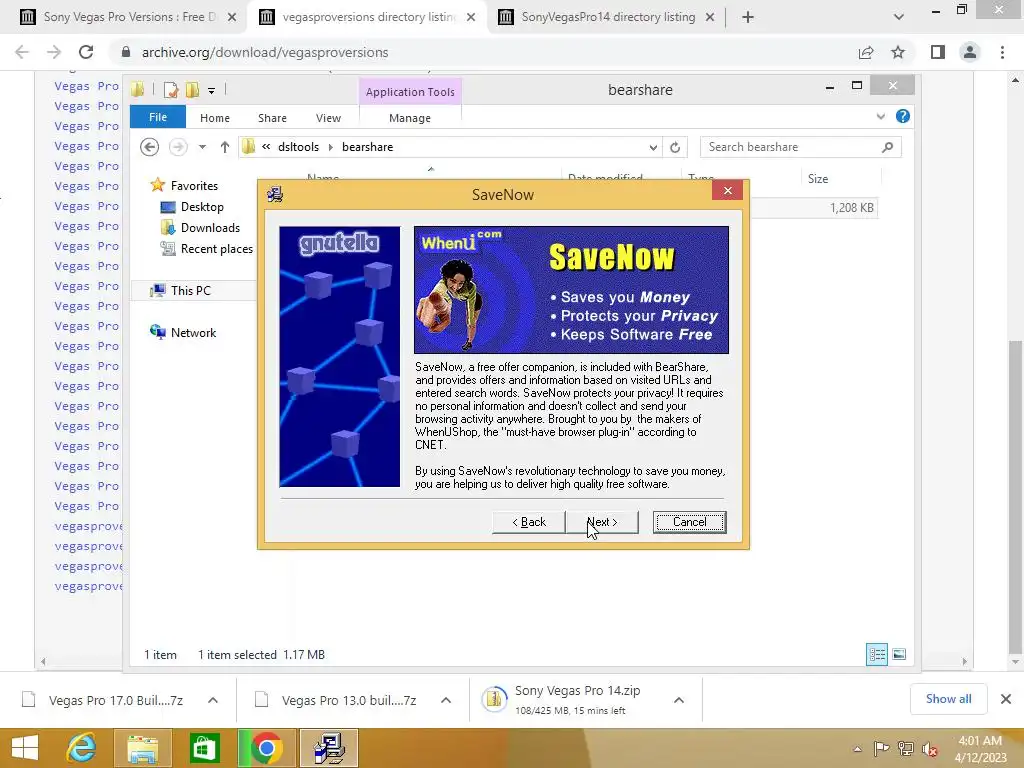Switch to Sony Vegas Pro Versions browser tab

[129, 17]
